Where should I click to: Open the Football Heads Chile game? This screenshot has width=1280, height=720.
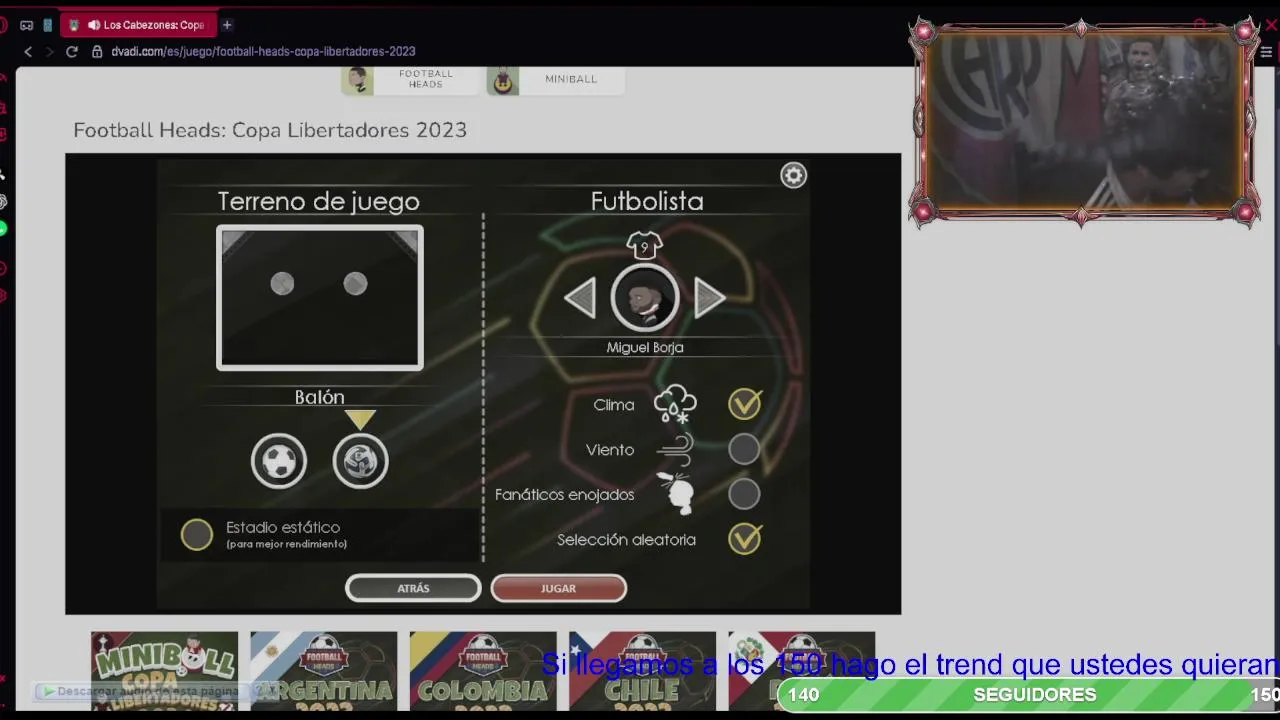[x=642, y=671]
